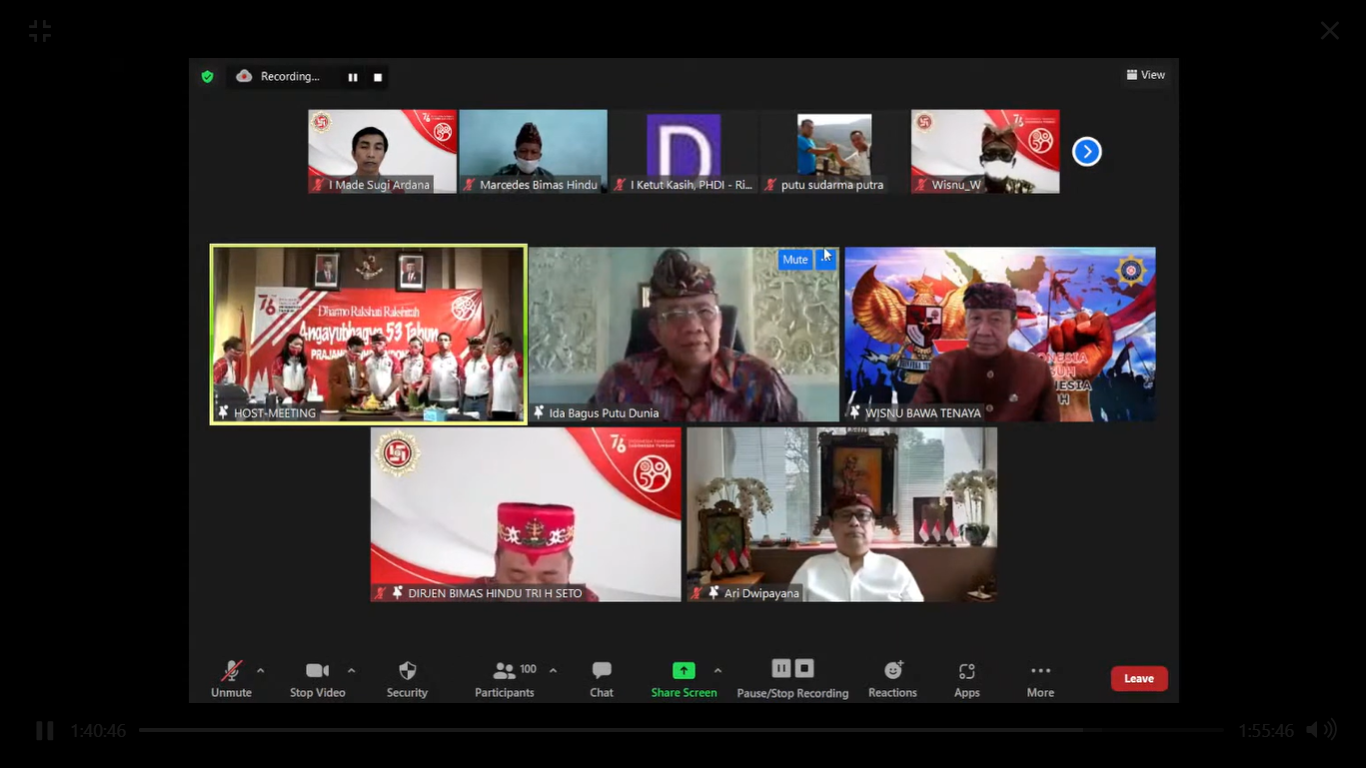Exit fullscreen with the collapse icon
This screenshot has height=768, width=1366.
[x=40, y=31]
